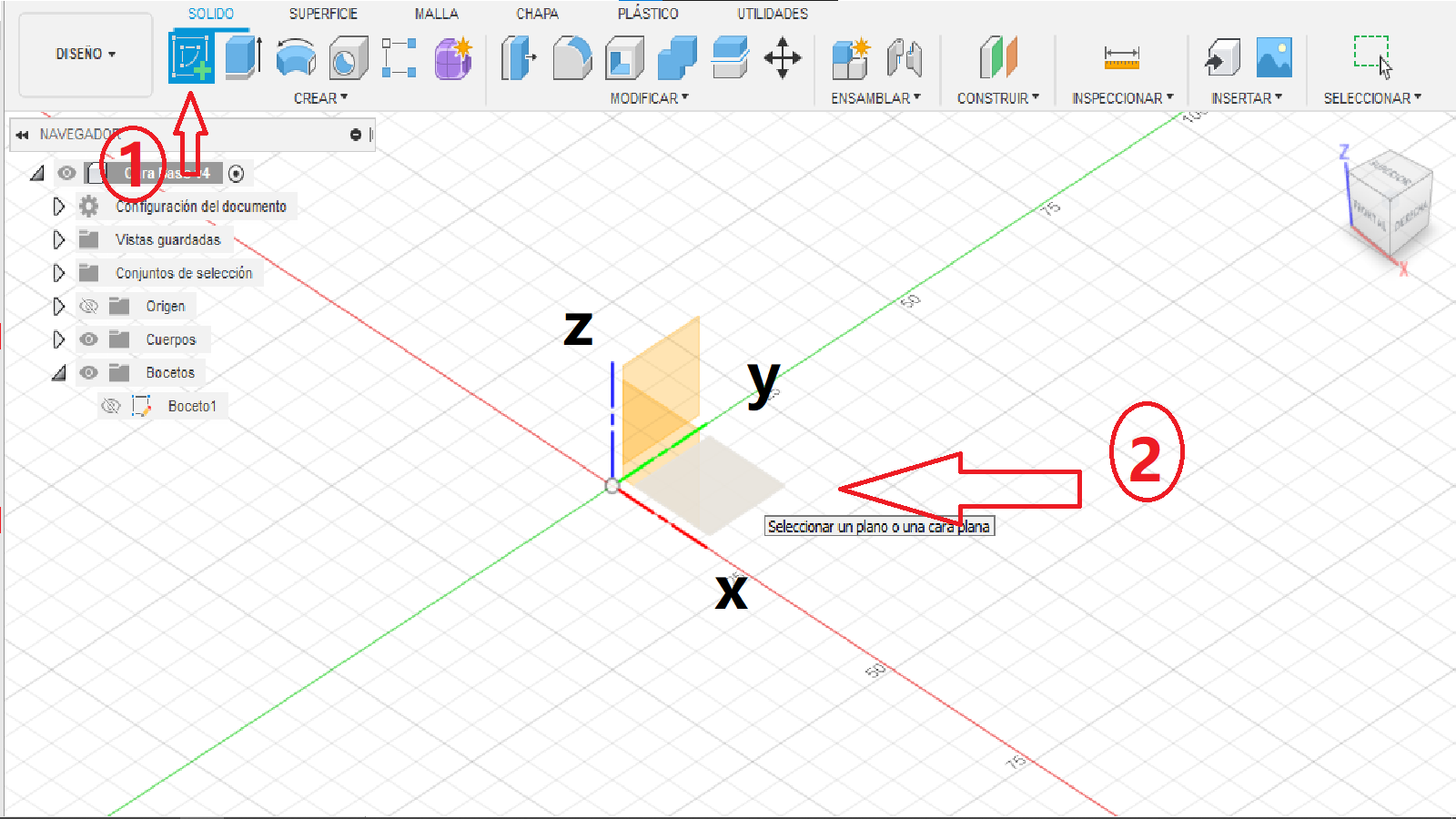Click the Measure ruler icon
1456x819 pixels.
[x=1122, y=57]
